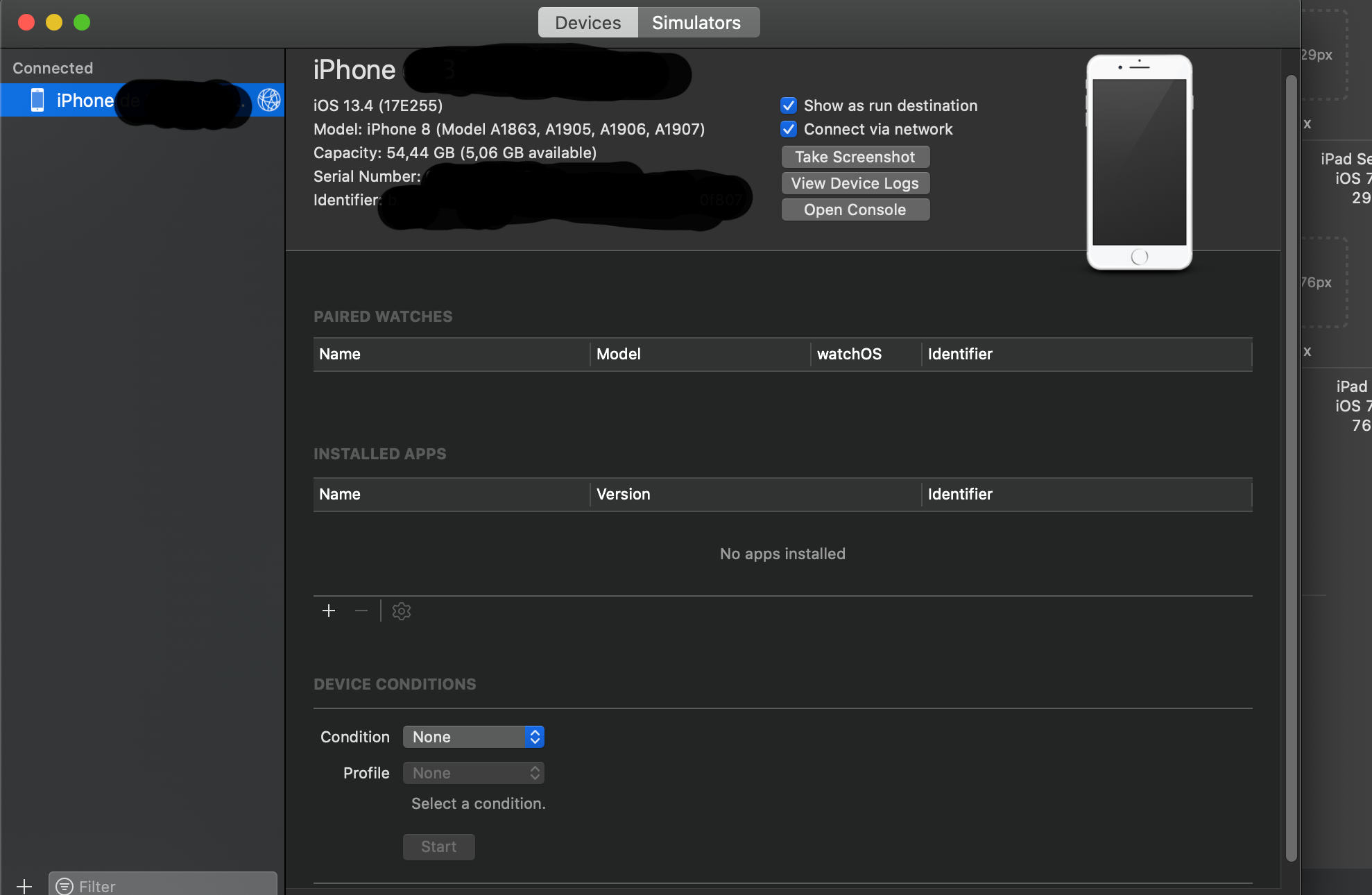
Task: Select the Devices tab
Action: [x=588, y=22]
